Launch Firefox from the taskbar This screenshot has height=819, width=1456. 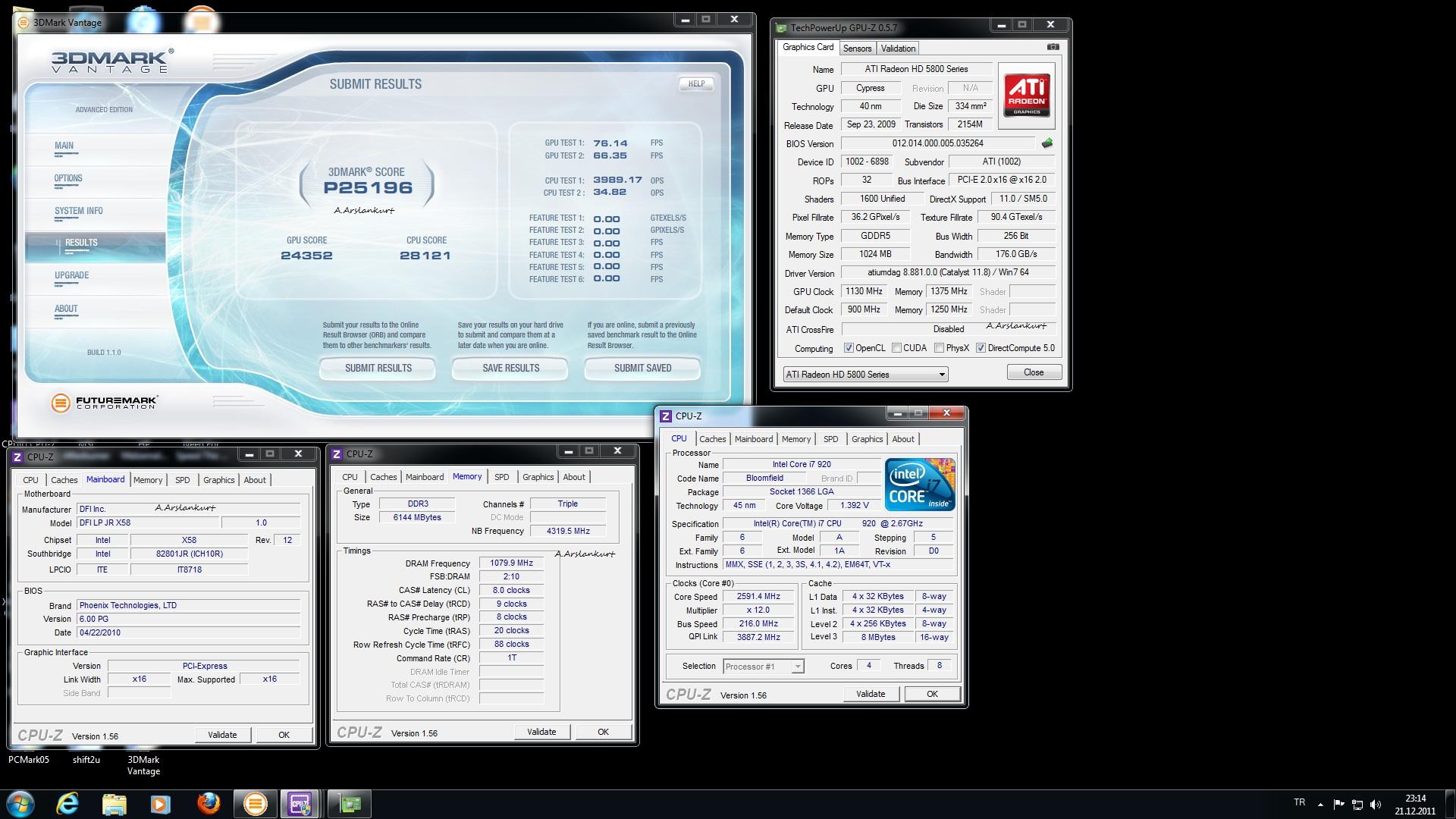[208, 803]
